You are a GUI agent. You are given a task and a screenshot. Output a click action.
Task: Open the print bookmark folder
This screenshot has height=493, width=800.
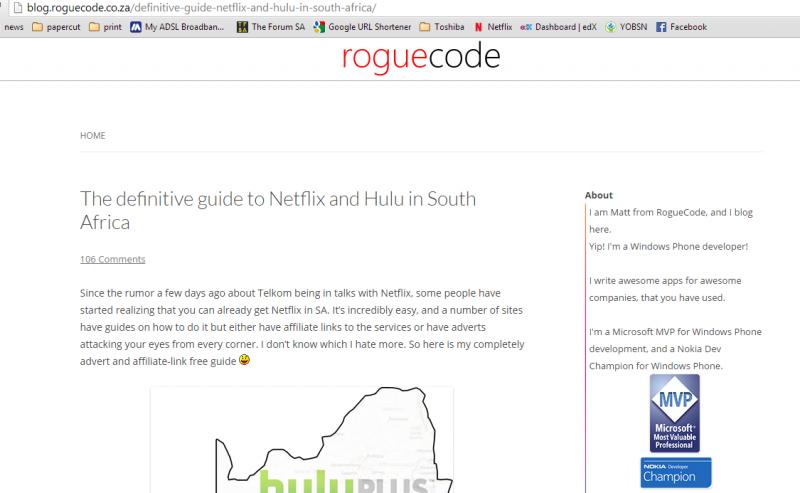coord(106,27)
